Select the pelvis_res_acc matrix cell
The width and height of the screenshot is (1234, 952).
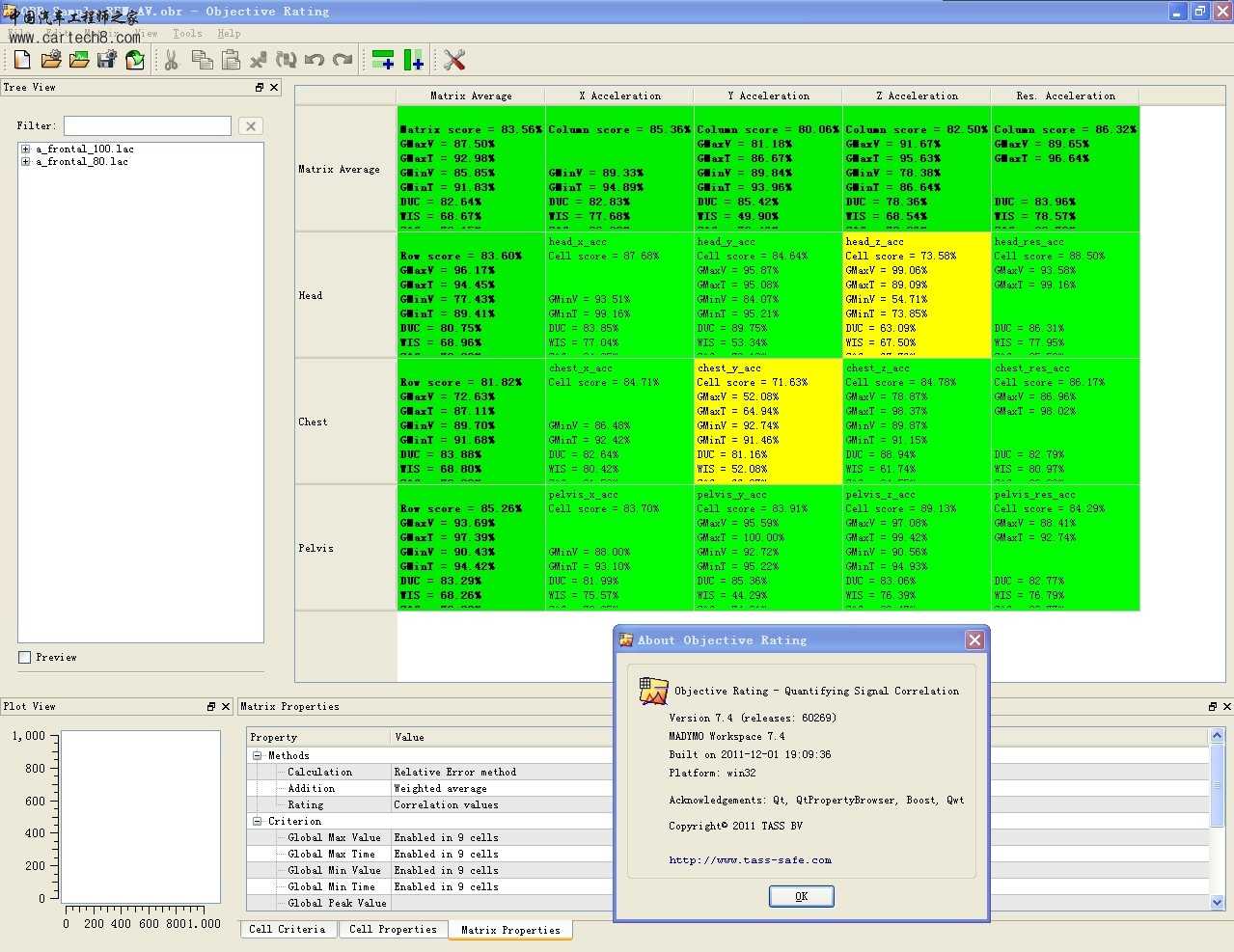pos(1065,548)
